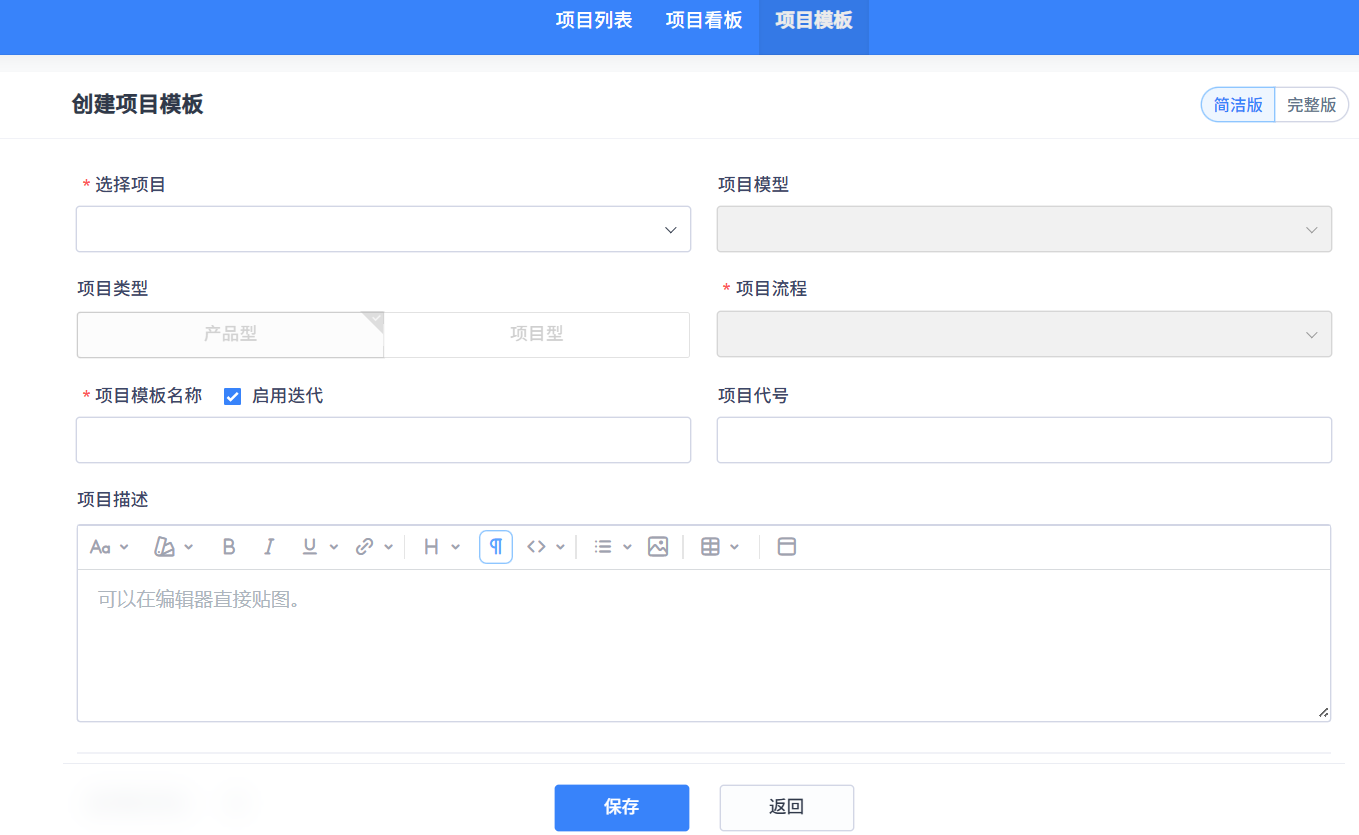Screen dimensions: 1359x835
Task: Select the 项目型 project type
Action: pyautogui.click(x=537, y=334)
